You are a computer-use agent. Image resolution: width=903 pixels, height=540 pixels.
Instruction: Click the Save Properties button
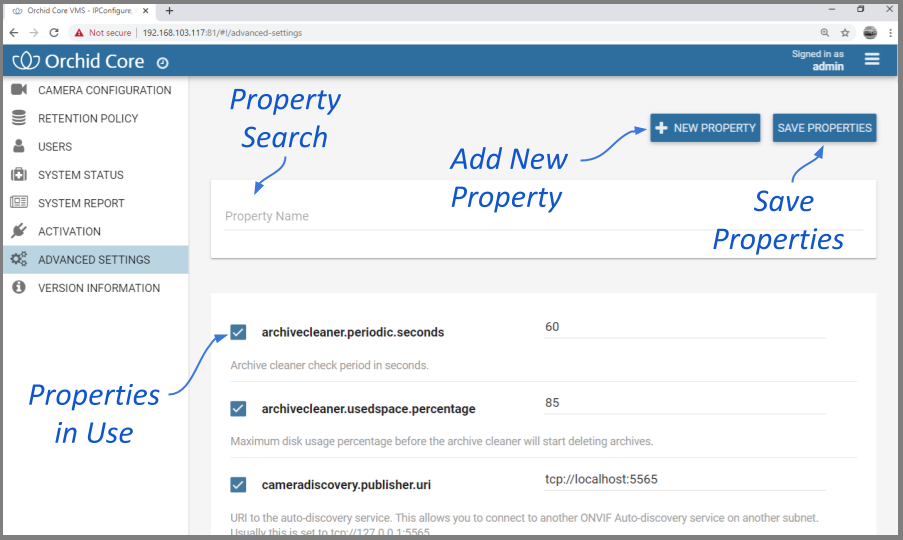pos(824,128)
